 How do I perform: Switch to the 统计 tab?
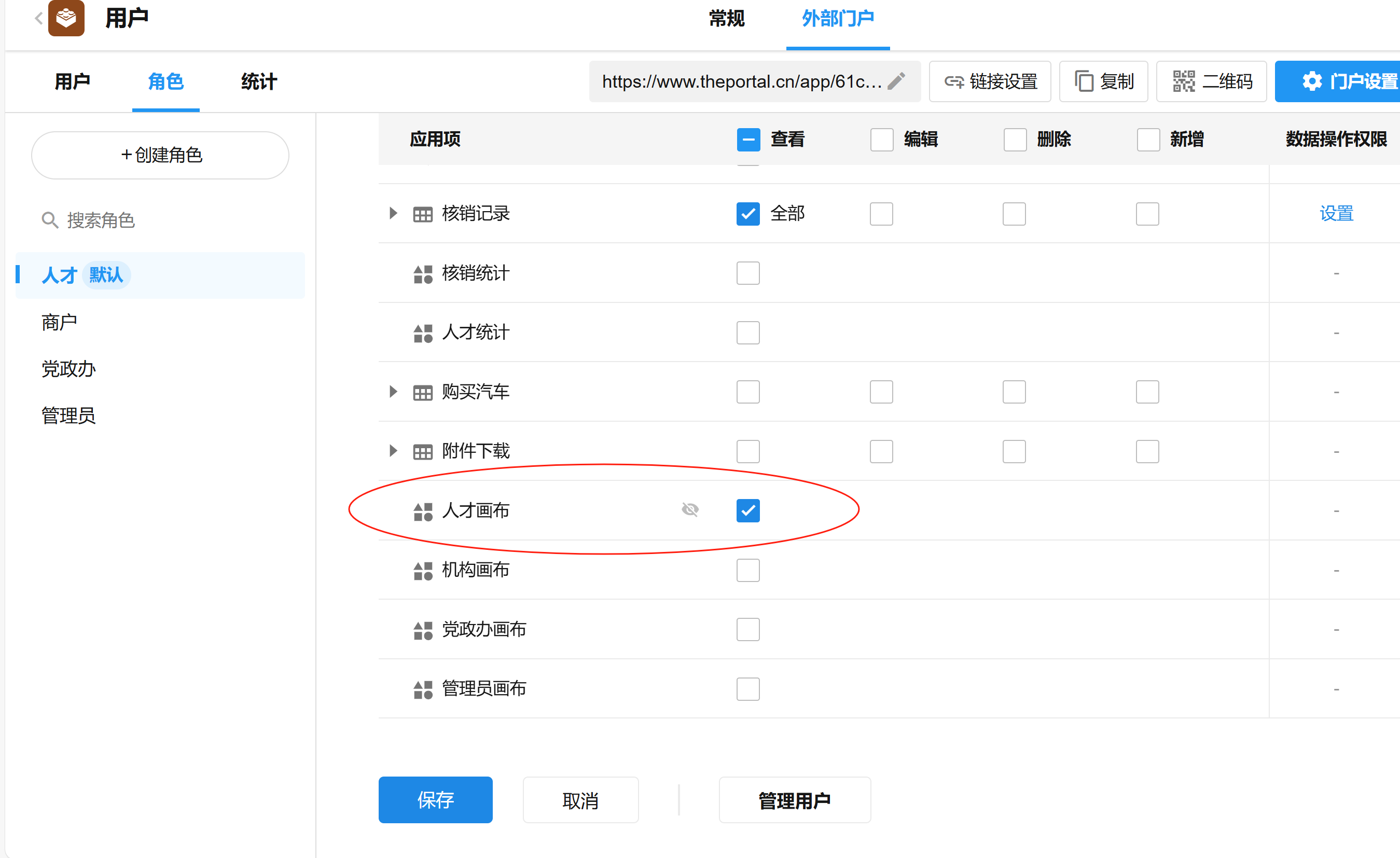(258, 81)
